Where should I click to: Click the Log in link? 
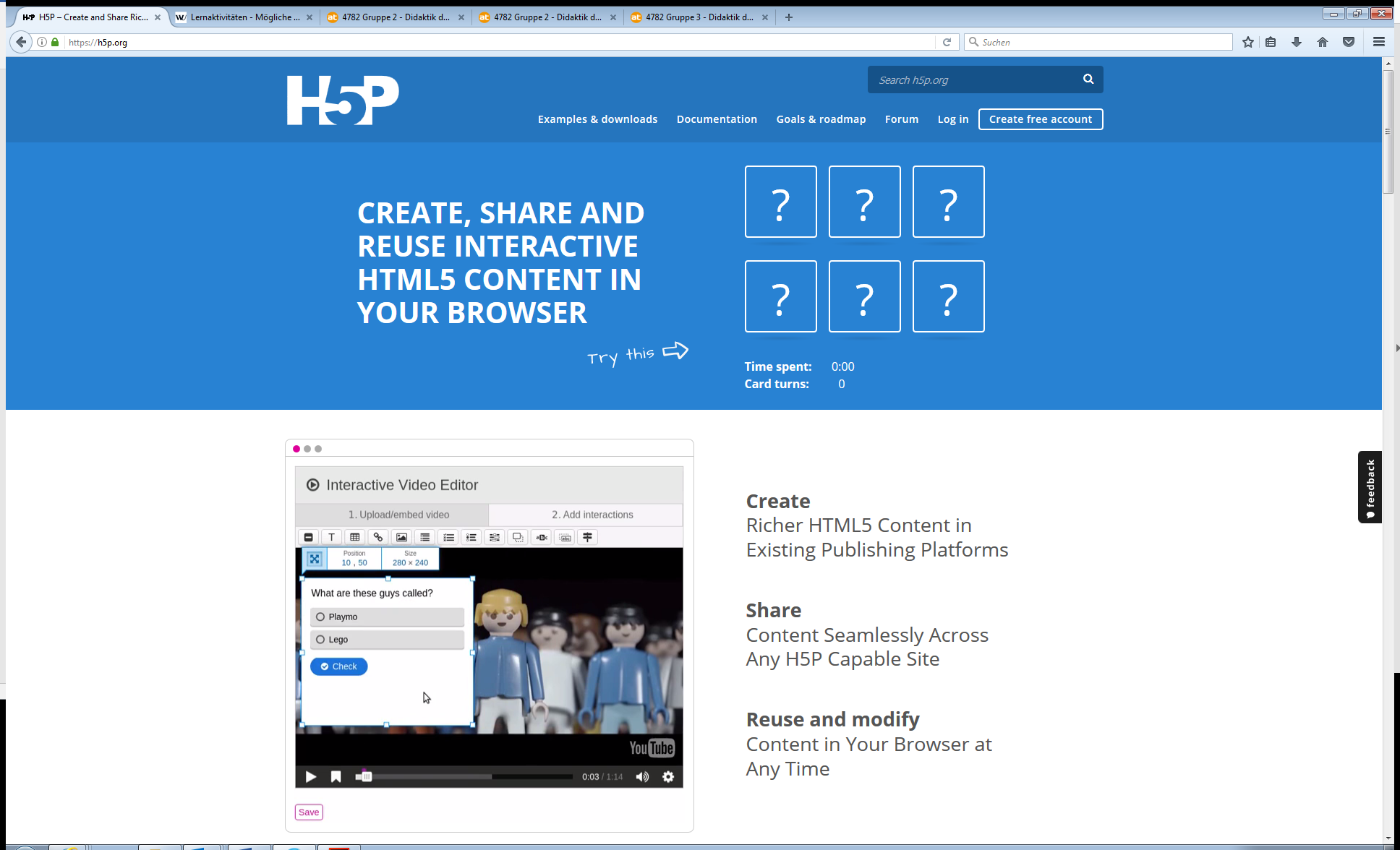tap(953, 119)
